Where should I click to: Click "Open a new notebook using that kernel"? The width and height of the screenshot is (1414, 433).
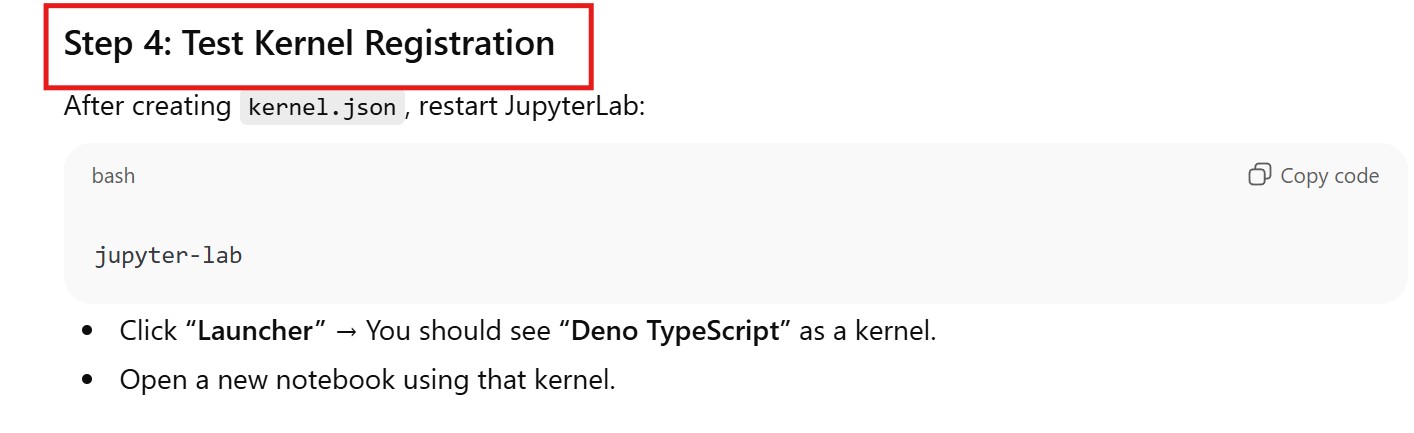coord(367,380)
